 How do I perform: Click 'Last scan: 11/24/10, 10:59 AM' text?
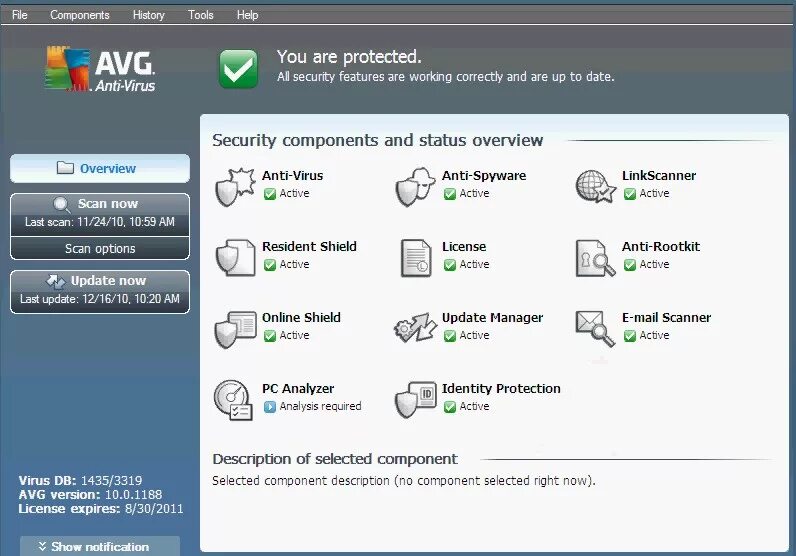(100, 222)
